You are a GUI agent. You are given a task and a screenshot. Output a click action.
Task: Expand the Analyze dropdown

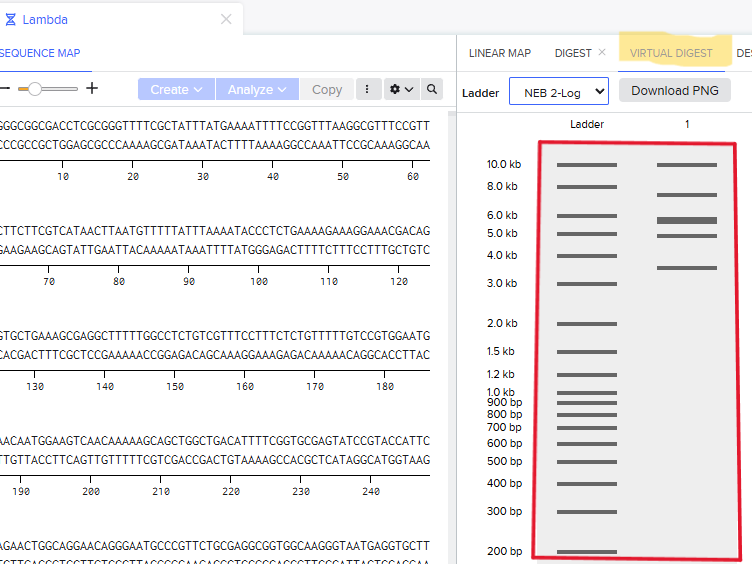click(x=256, y=90)
